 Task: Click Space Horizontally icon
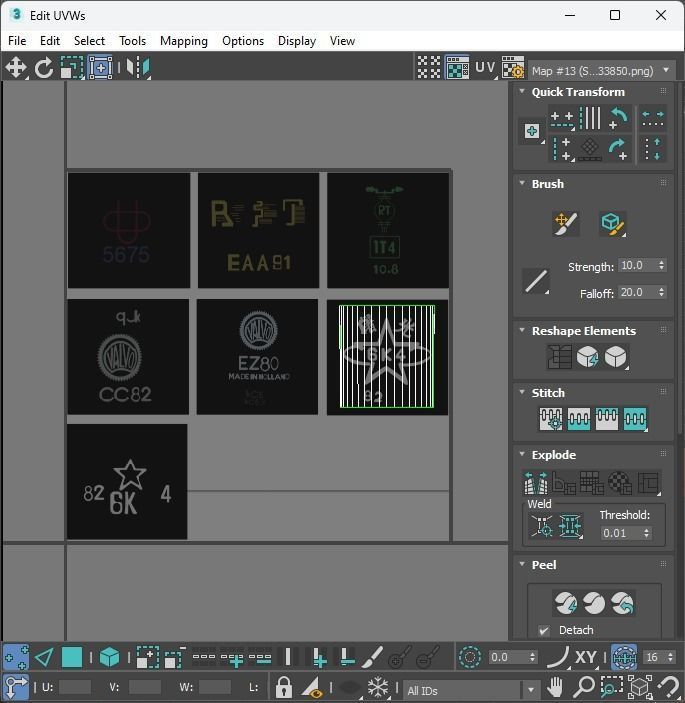pos(653,118)
